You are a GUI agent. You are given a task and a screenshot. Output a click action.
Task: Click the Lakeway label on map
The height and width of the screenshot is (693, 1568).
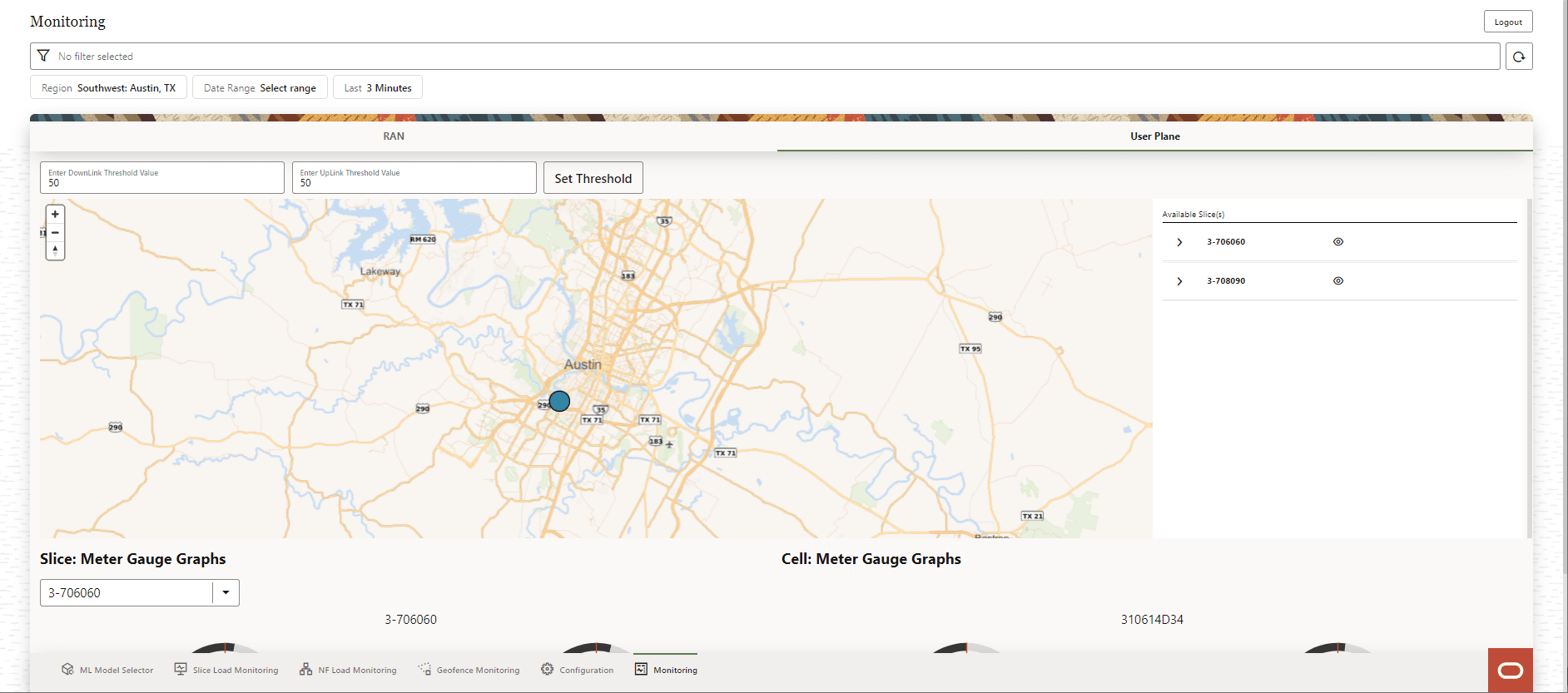(x=380, y=271)
